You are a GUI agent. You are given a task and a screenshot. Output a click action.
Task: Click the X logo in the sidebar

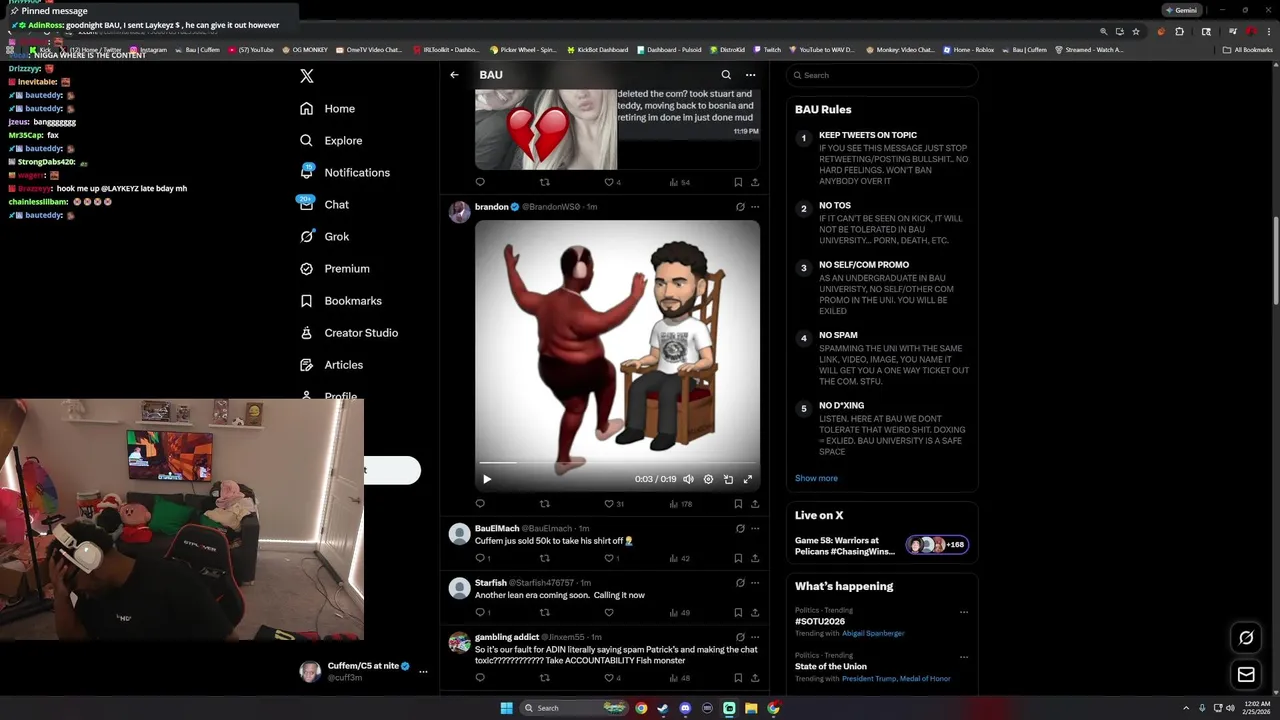point(307,76)
